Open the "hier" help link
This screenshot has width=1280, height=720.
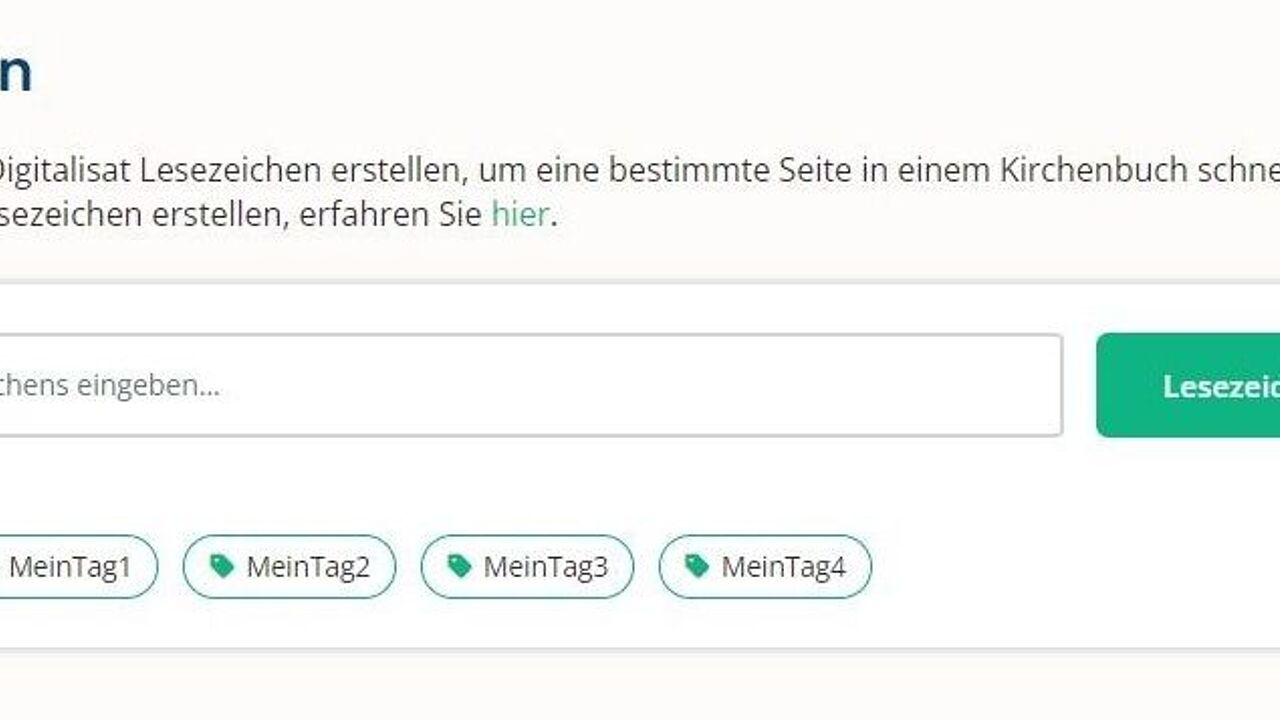(x=518, y=214)
